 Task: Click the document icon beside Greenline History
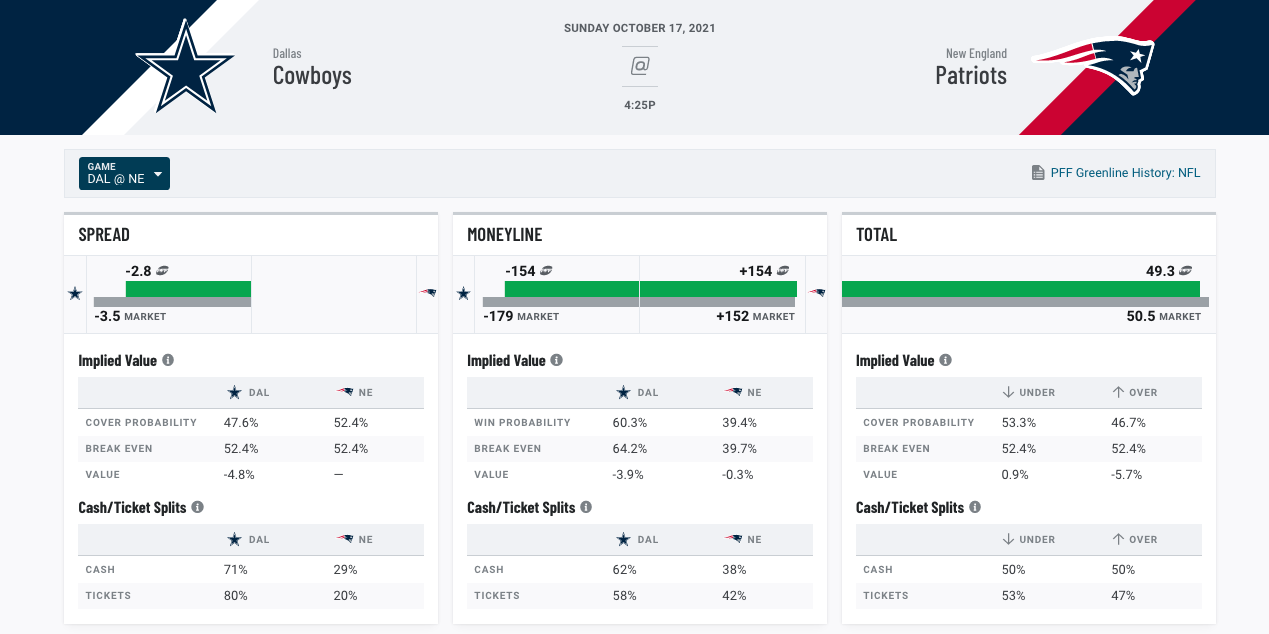pos(1038,173)
